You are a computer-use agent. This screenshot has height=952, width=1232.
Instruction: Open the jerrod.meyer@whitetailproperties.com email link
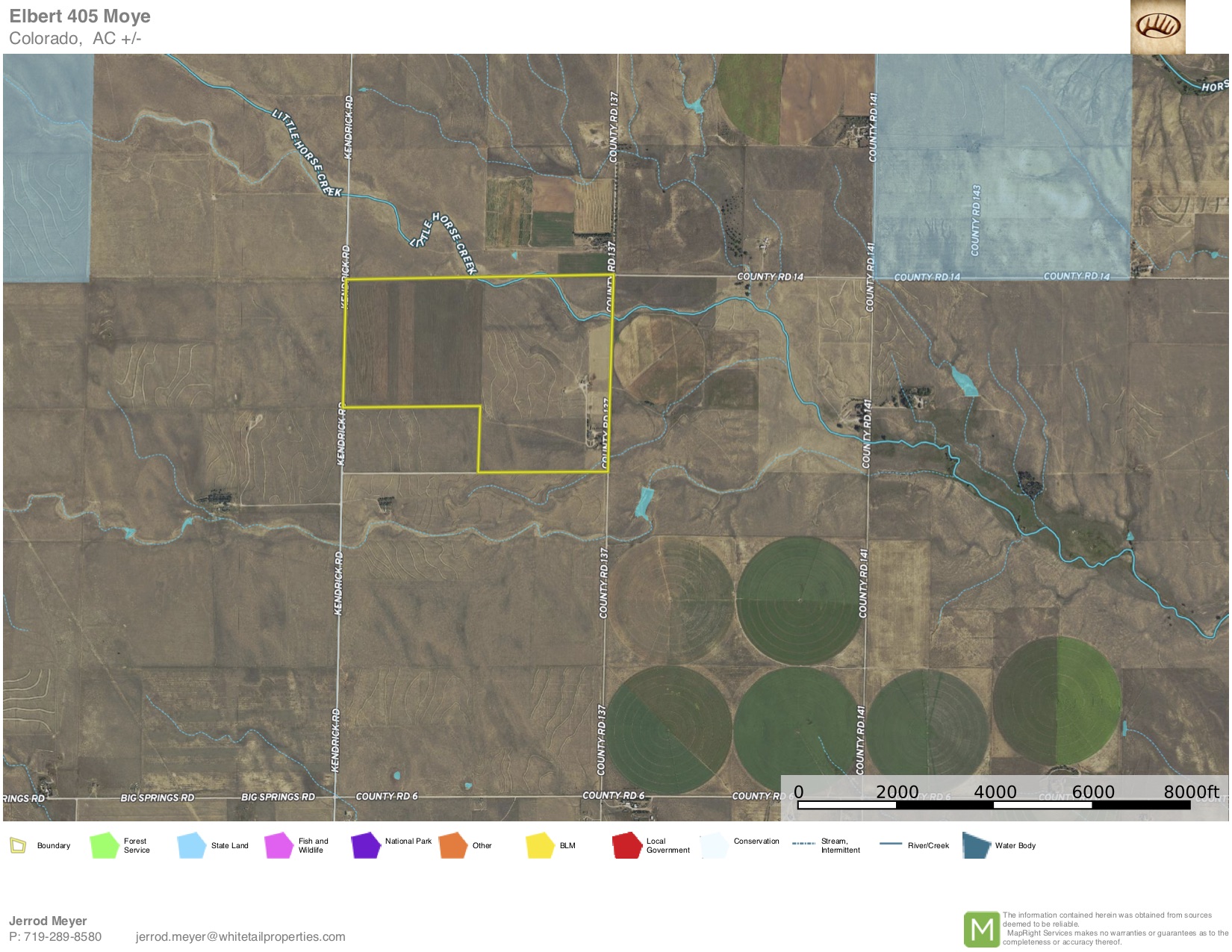tap(240, 936)
